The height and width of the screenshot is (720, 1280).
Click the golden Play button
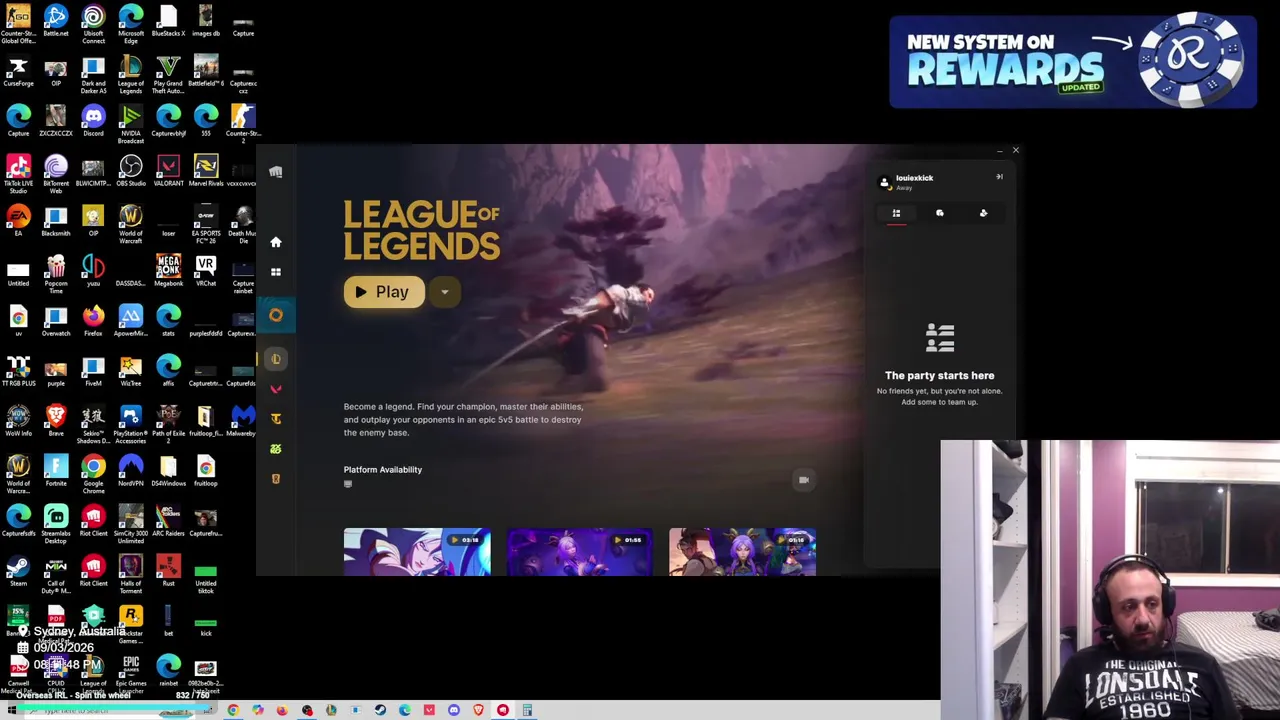tap(384, 292)
